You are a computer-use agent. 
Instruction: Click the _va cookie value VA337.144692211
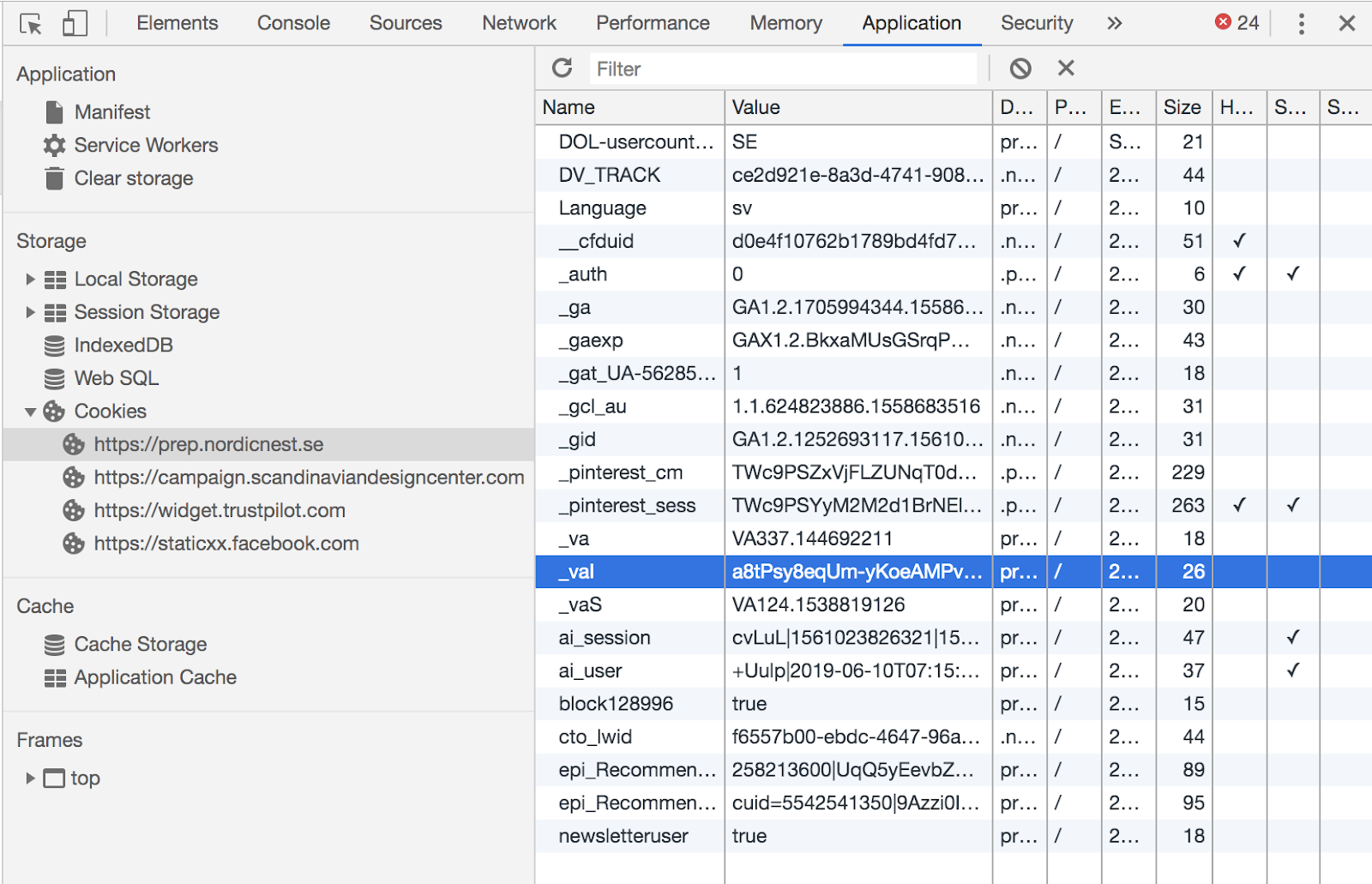coord(812,538)
